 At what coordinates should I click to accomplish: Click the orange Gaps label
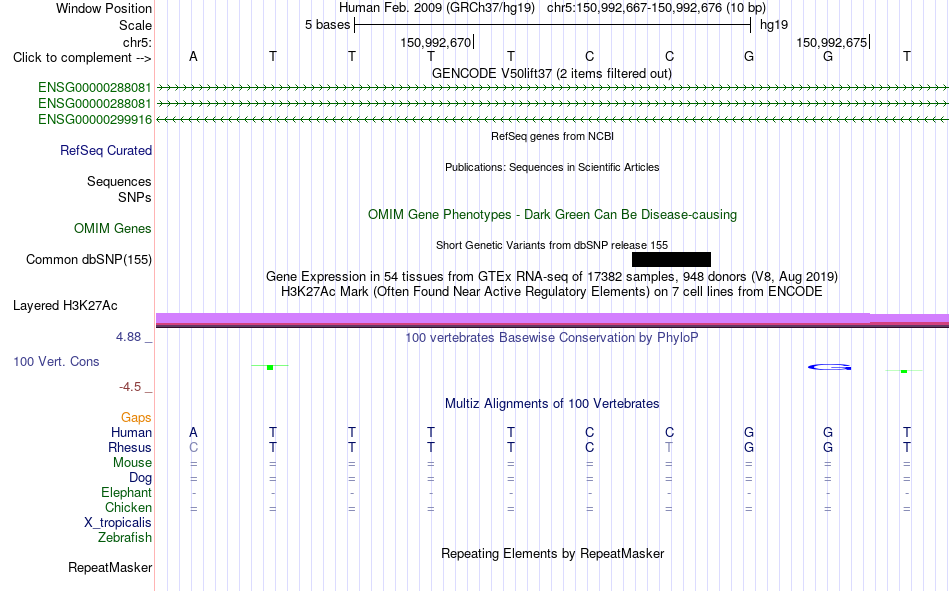[136, 418]
